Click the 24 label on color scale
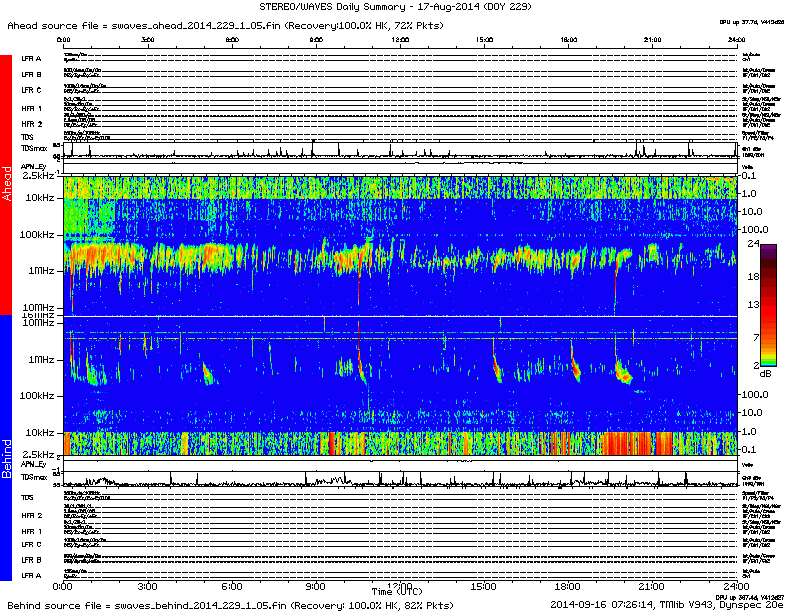The image size is (792, 612). pyautogui.click(x=753, y=244)
